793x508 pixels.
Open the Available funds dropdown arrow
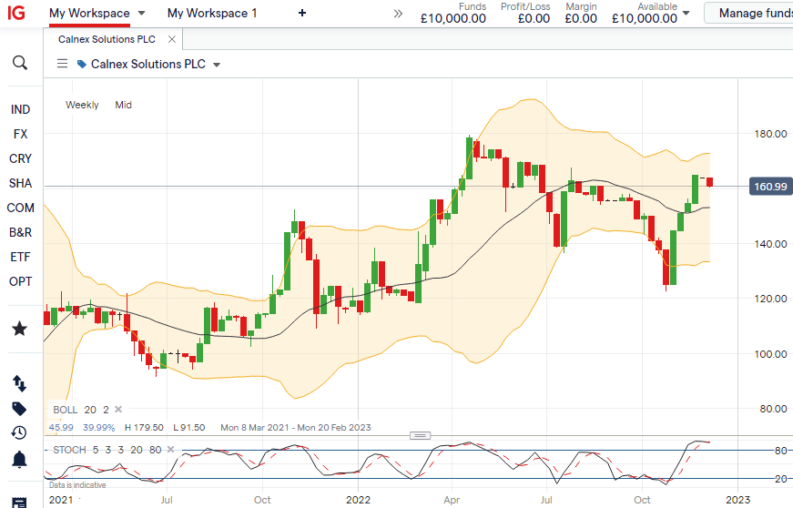686,13
